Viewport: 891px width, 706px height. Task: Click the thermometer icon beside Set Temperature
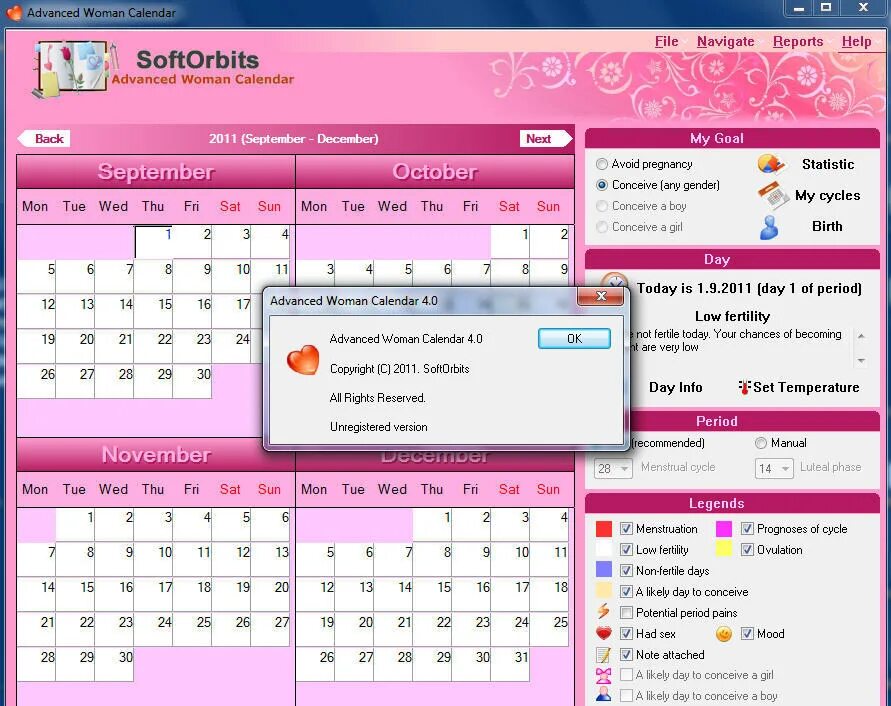tap(744, 387)
